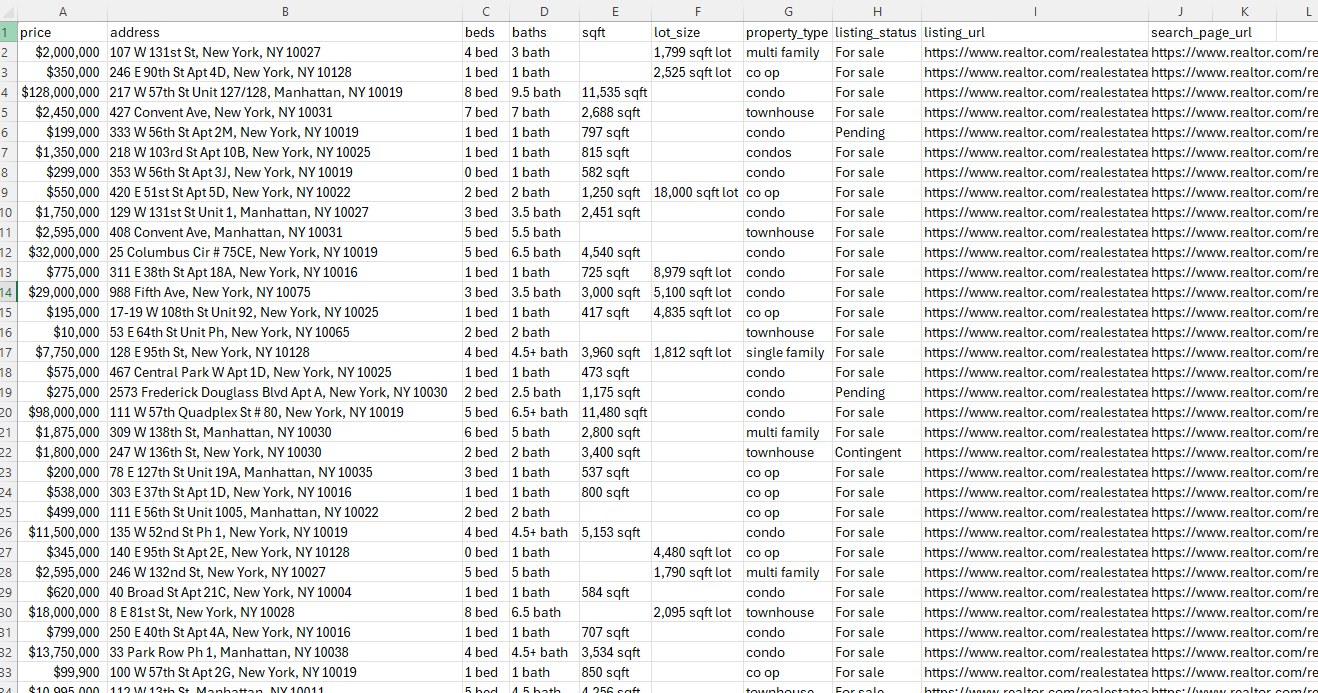1318x693 pixels.
Task: Select address 33 Park Row Ph 1
Action: click(x=285, y=652)
